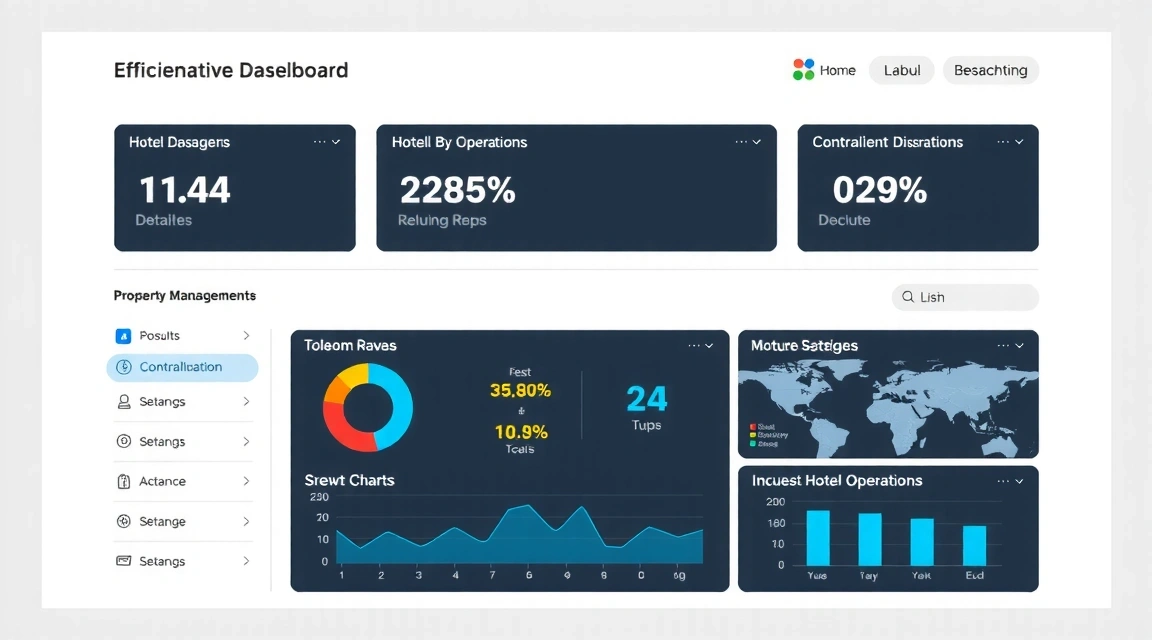Select the Posults icon in the sidebar
This screenshot has width=1152, height=640.
123,335
